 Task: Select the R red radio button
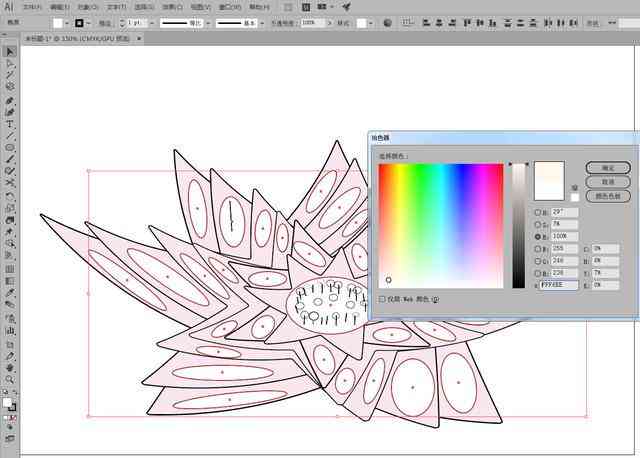click(x=538, y=249)
